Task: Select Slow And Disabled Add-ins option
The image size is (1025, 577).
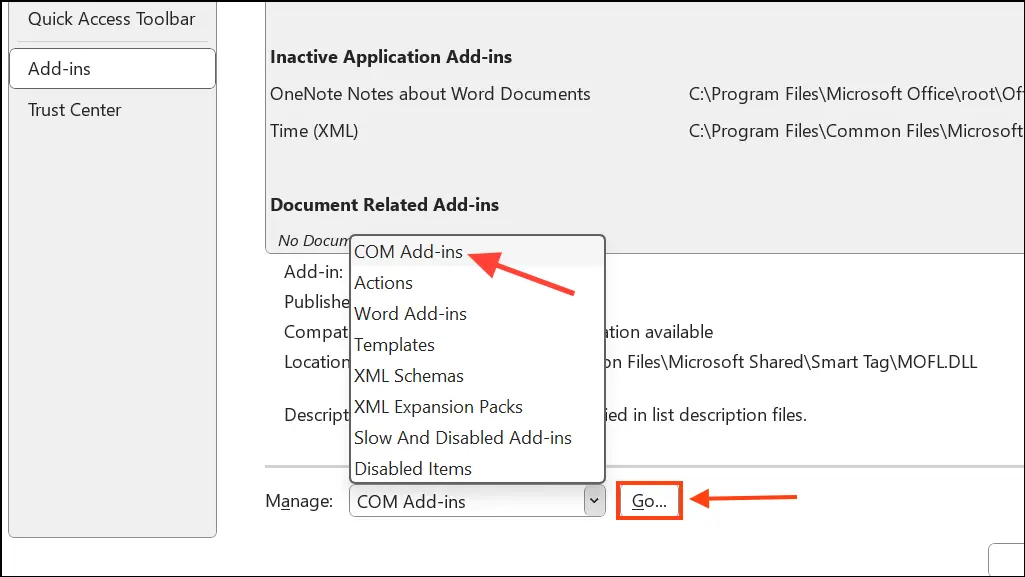Action: click(x=462, y=438)
